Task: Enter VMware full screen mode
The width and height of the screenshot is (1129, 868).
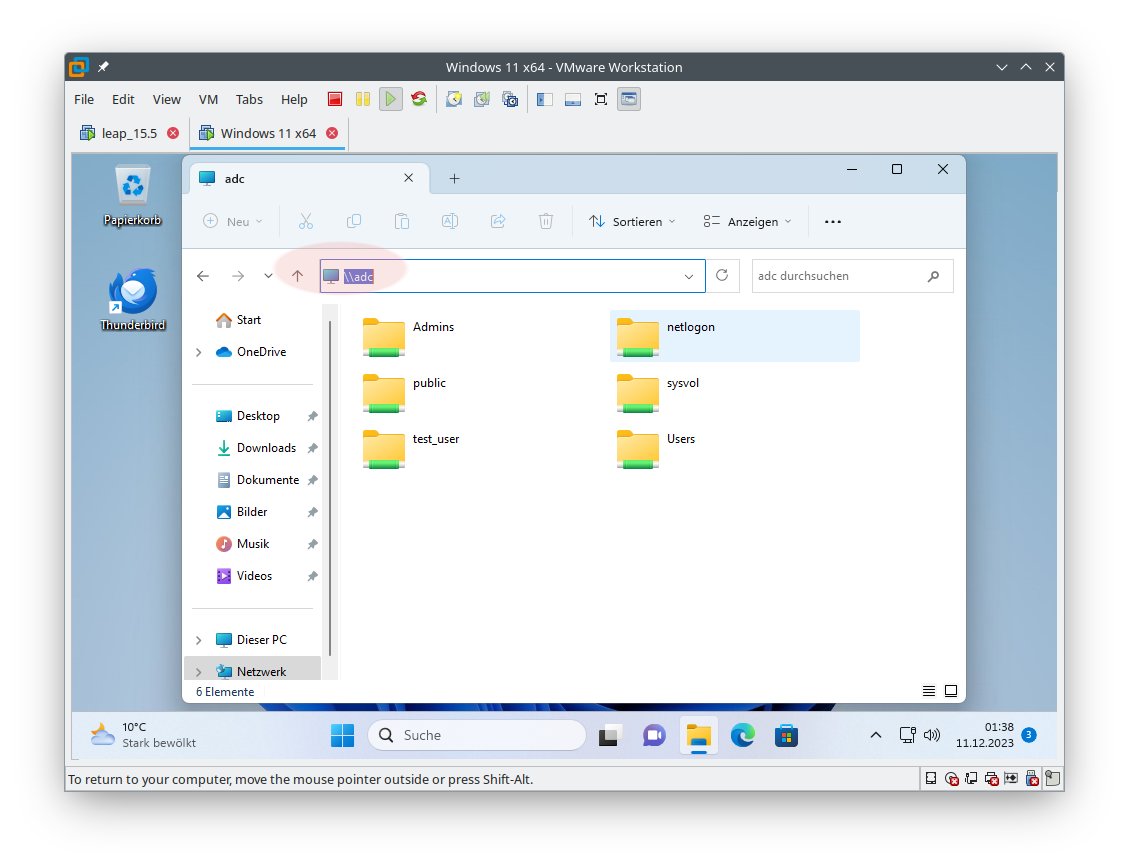Action: [x=601, y=99]
